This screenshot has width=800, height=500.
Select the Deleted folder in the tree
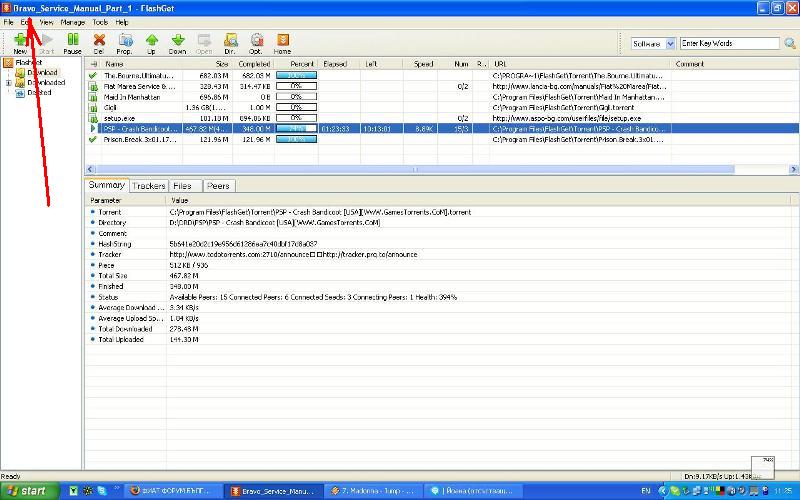point(39,92)
